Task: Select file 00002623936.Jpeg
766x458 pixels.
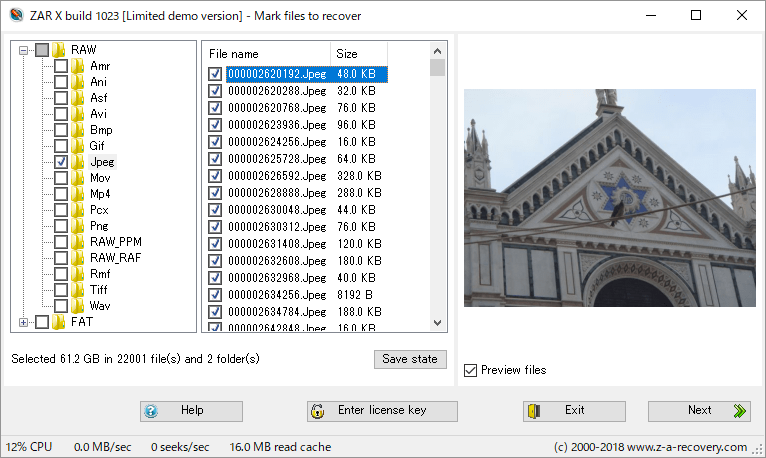Action: tap(277, 125)
